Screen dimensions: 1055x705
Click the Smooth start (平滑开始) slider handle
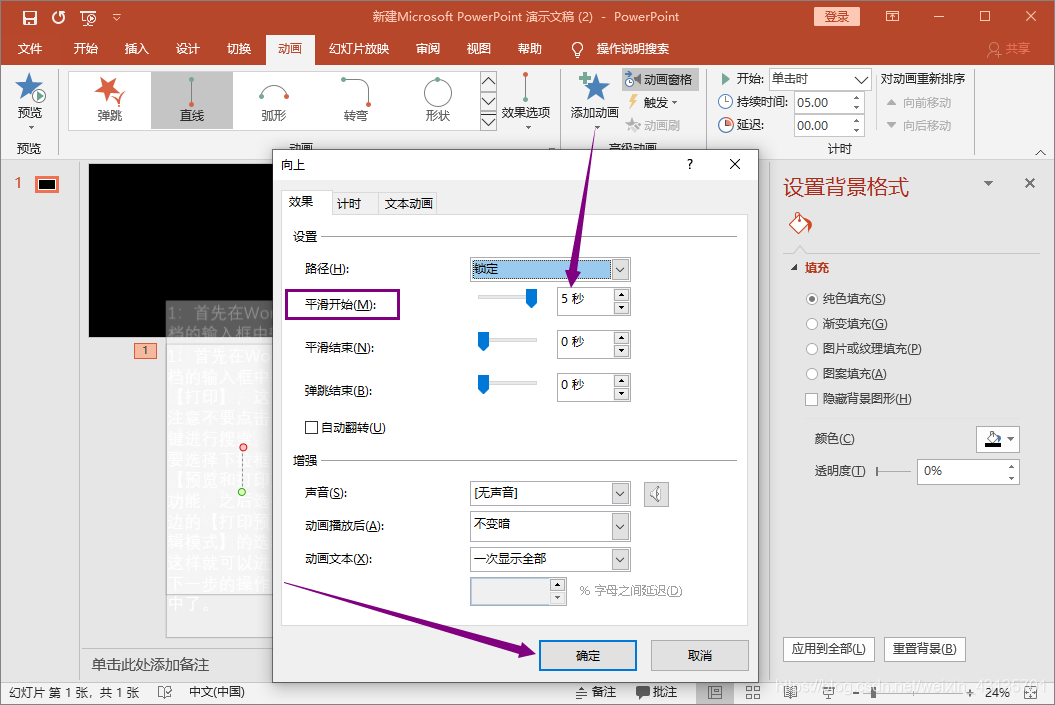click(532, 298)
